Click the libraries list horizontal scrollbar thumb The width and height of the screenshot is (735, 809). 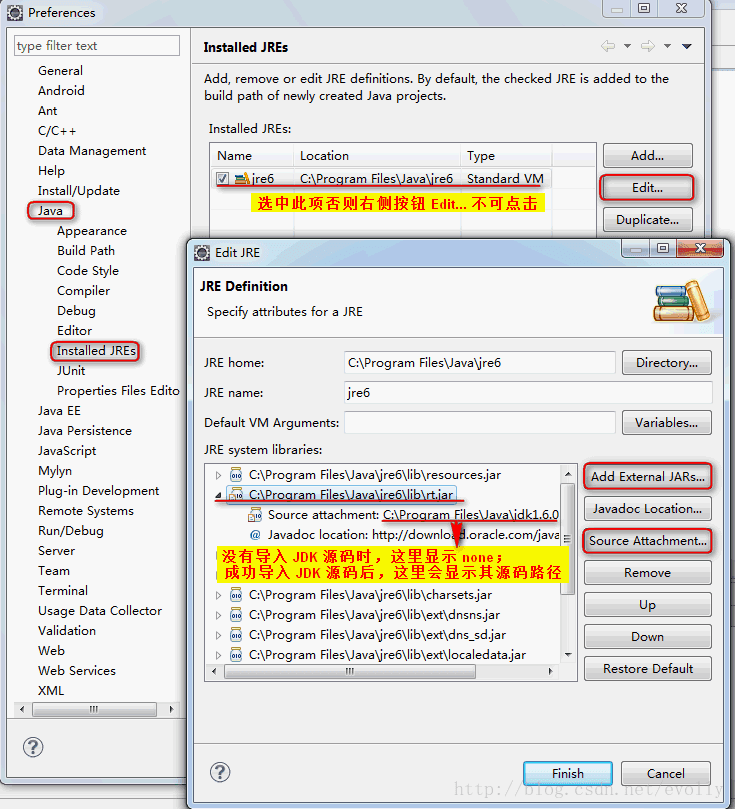click(350, 671)
